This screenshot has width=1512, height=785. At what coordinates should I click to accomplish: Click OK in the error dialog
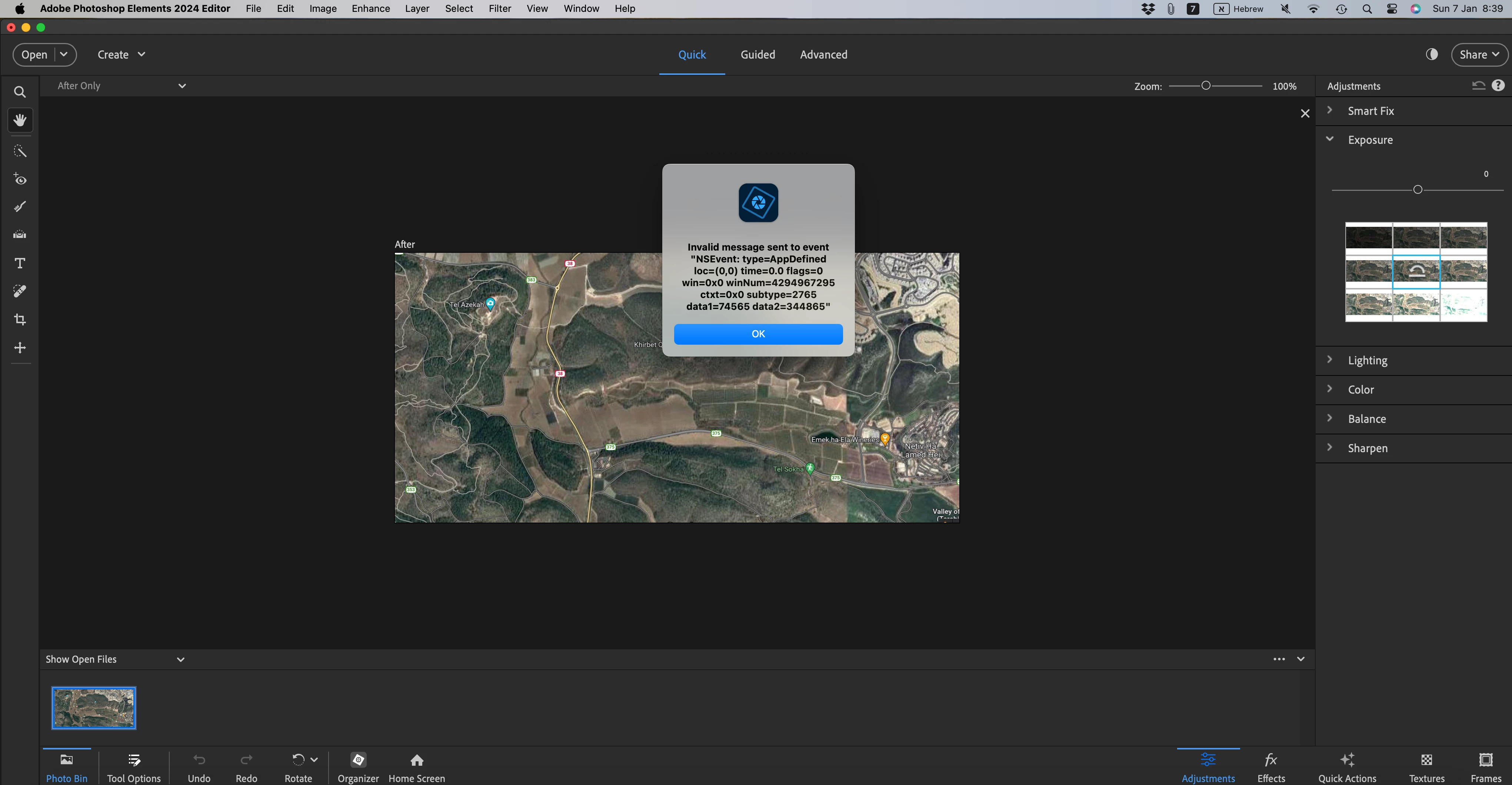tap(758, 334)
